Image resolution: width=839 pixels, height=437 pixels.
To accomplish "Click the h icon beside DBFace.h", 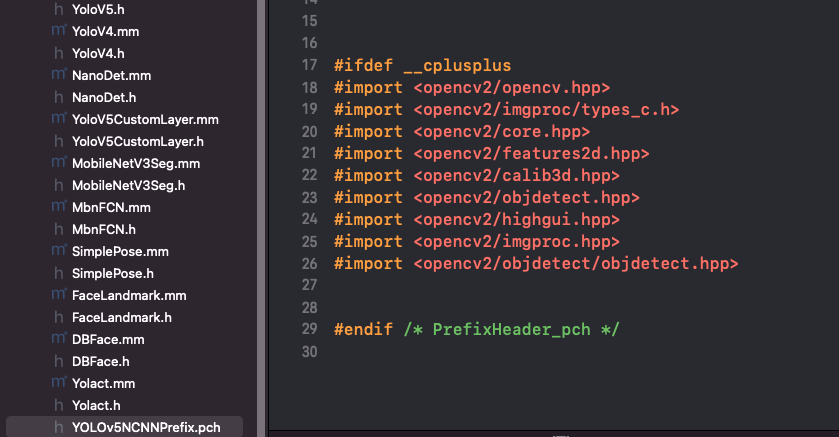I will point(59,361).
